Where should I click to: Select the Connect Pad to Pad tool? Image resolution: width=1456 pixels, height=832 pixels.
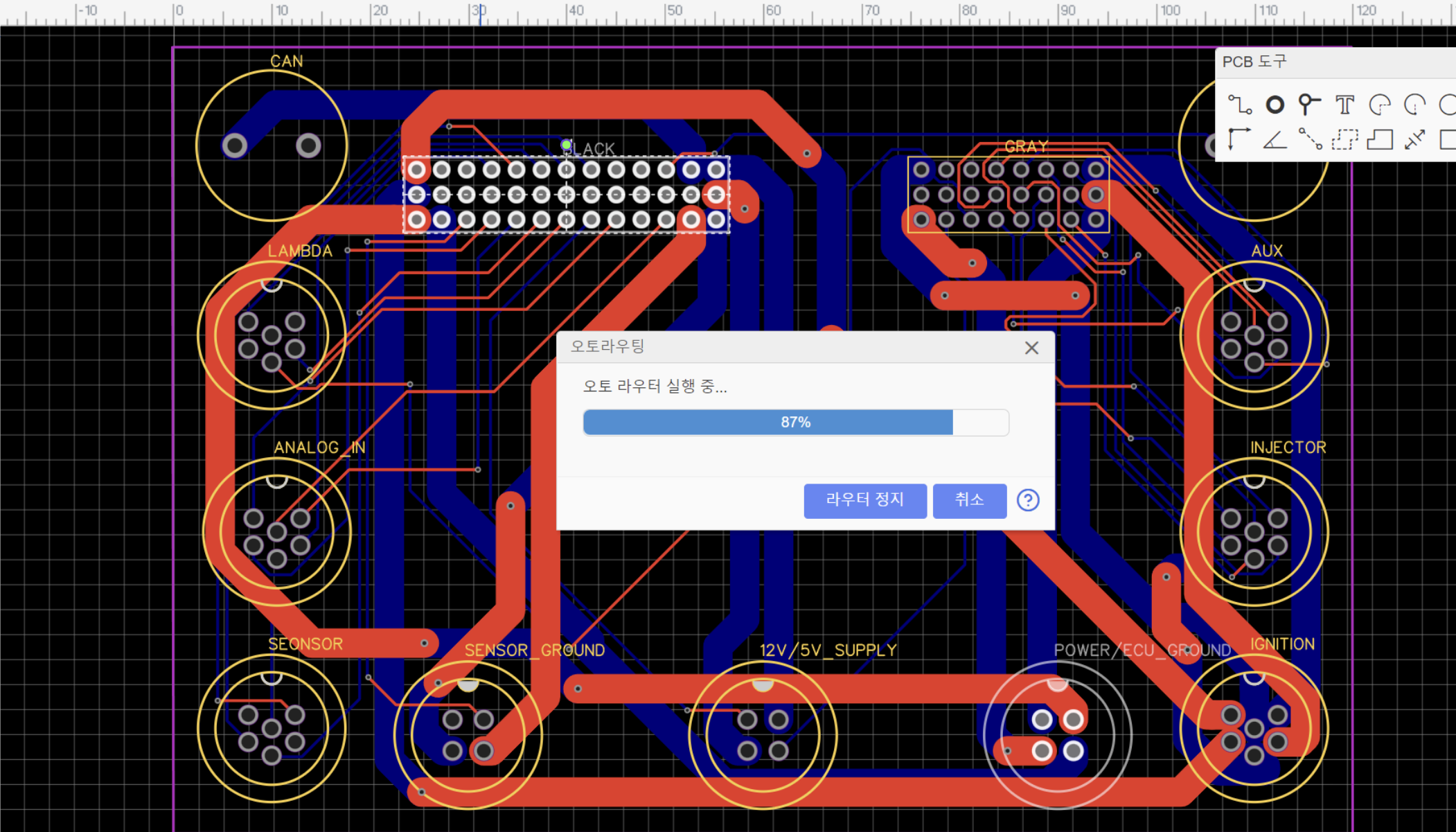click(x=1309, y=140)
